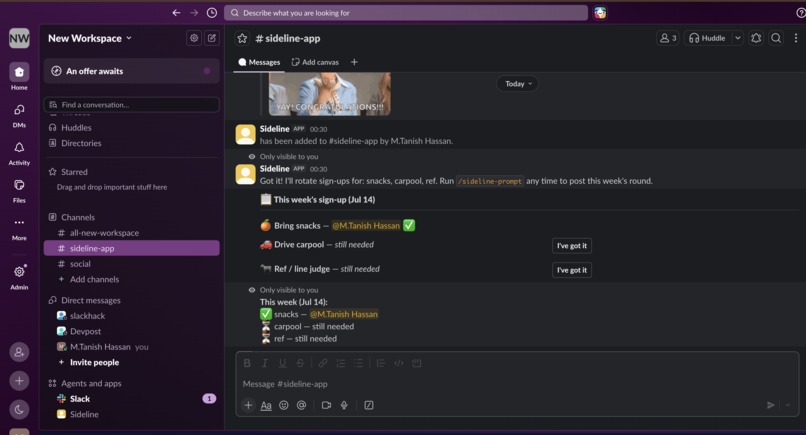The image size is (806, 435).
Task: Click the plus create button in rail
Action: click(x=19, y=381)
